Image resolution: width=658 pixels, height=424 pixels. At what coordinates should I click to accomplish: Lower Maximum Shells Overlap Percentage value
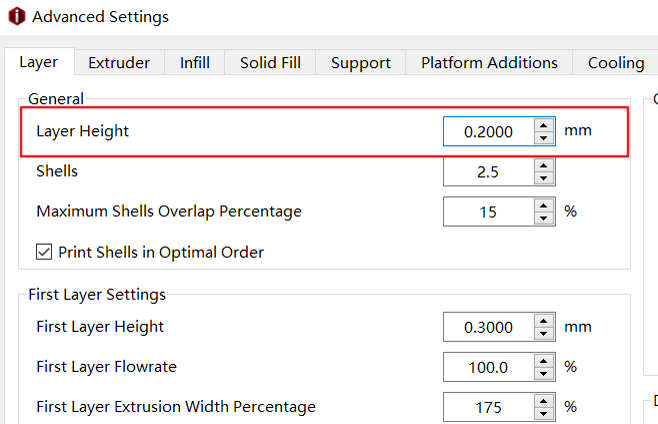coord(544,218)
